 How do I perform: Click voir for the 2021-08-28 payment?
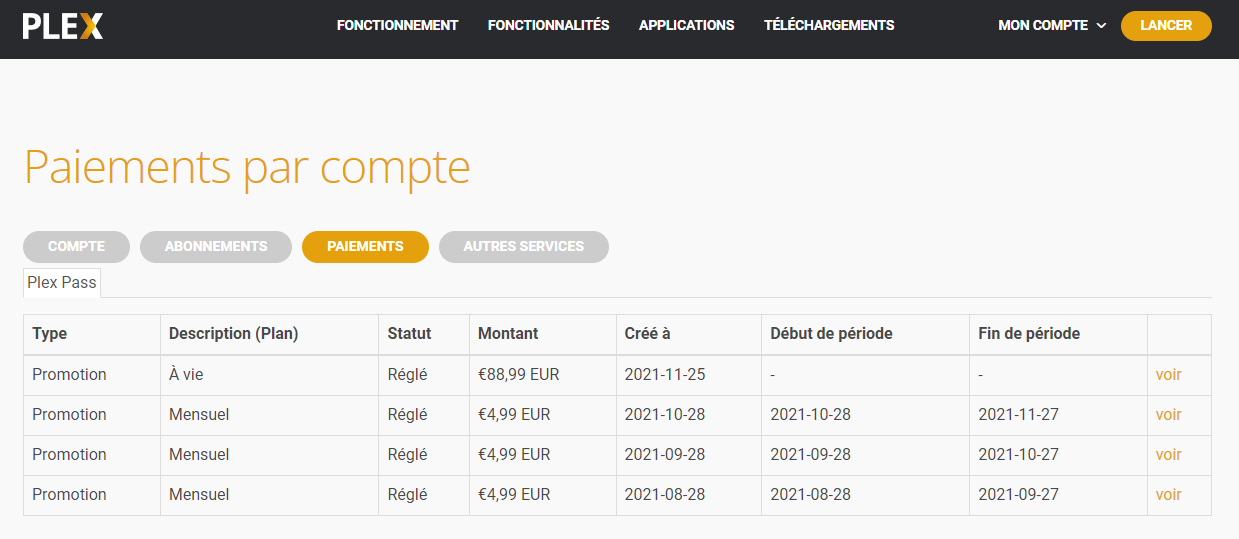click(1168, 495)
